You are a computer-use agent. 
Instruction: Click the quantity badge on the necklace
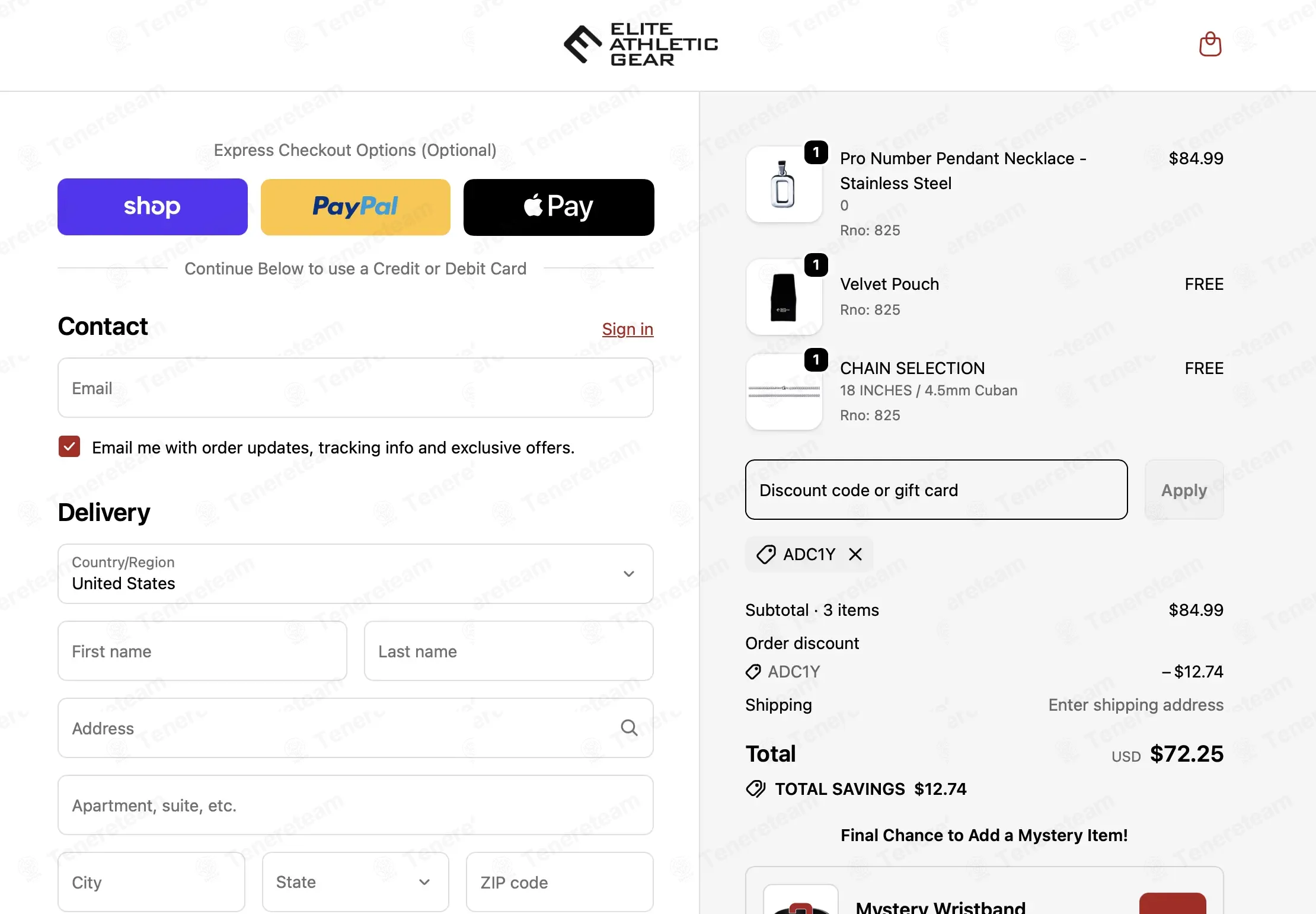pos(816,152)
